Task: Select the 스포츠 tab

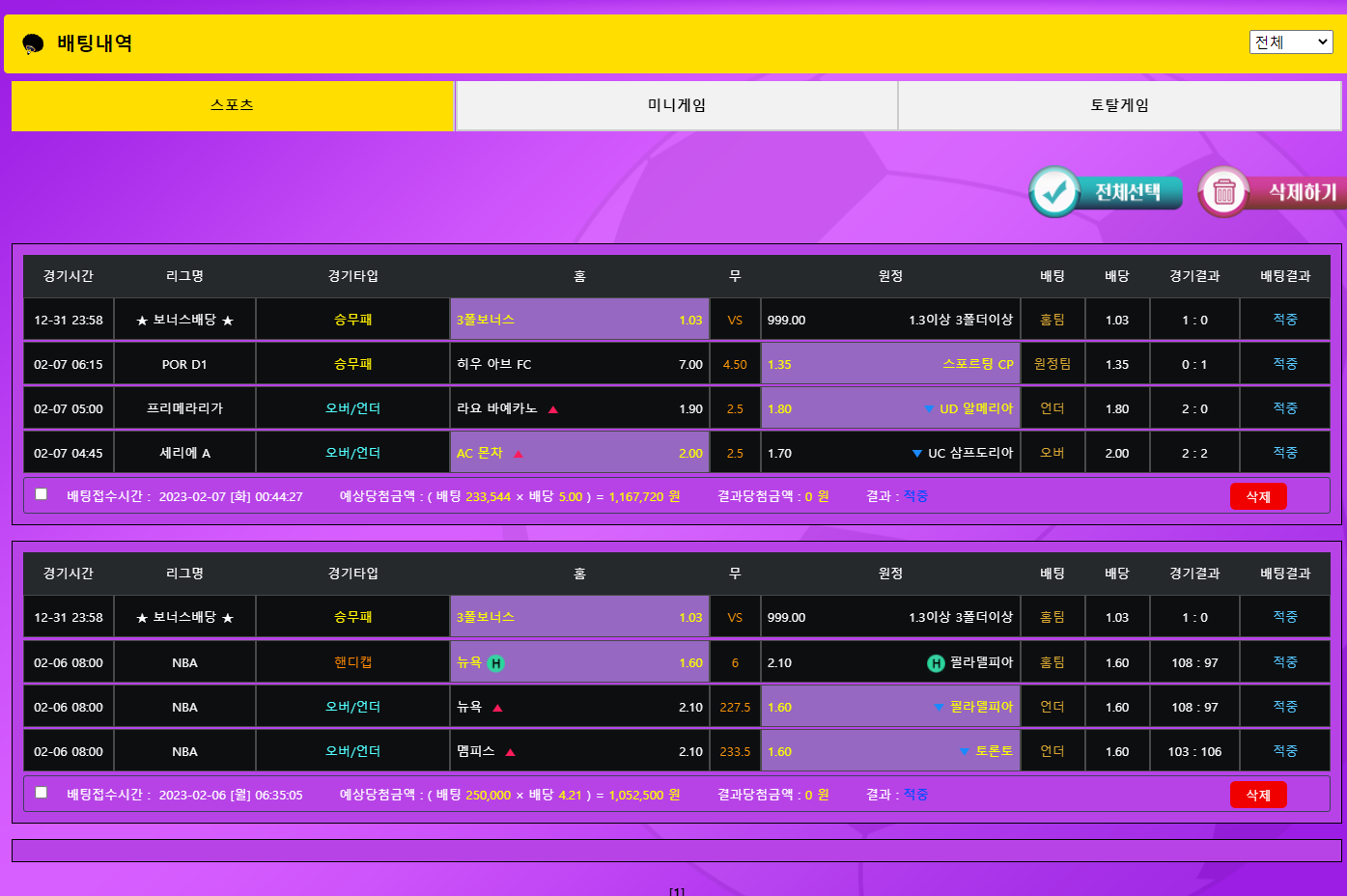Action: click(233, 105)
